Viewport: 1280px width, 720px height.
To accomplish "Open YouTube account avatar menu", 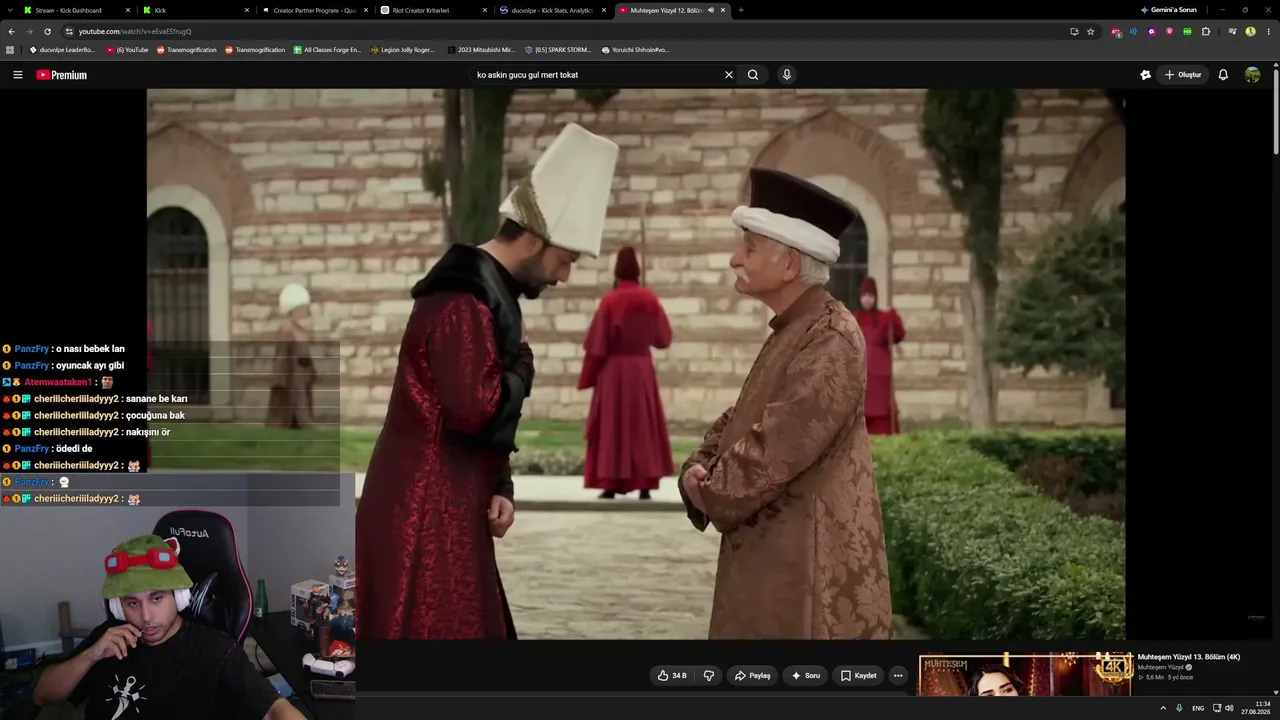I will 1252,75.
